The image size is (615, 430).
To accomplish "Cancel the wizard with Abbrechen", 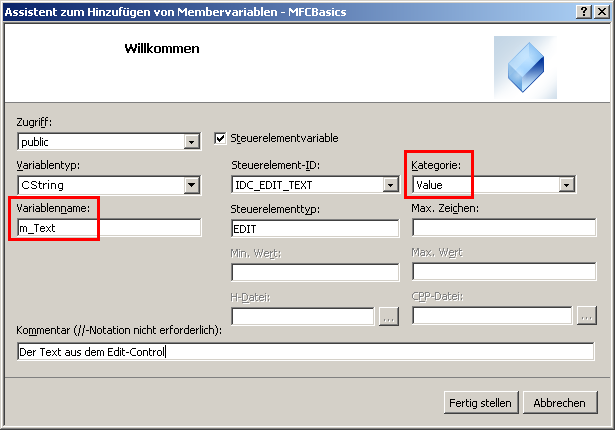I will [560, 403].
